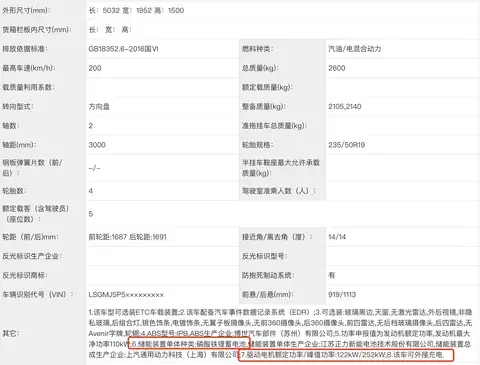Image resolution: width=480 pixels, height=365 pixels.
Task: Click wheelbase value 3000
Action: (97, 145)
